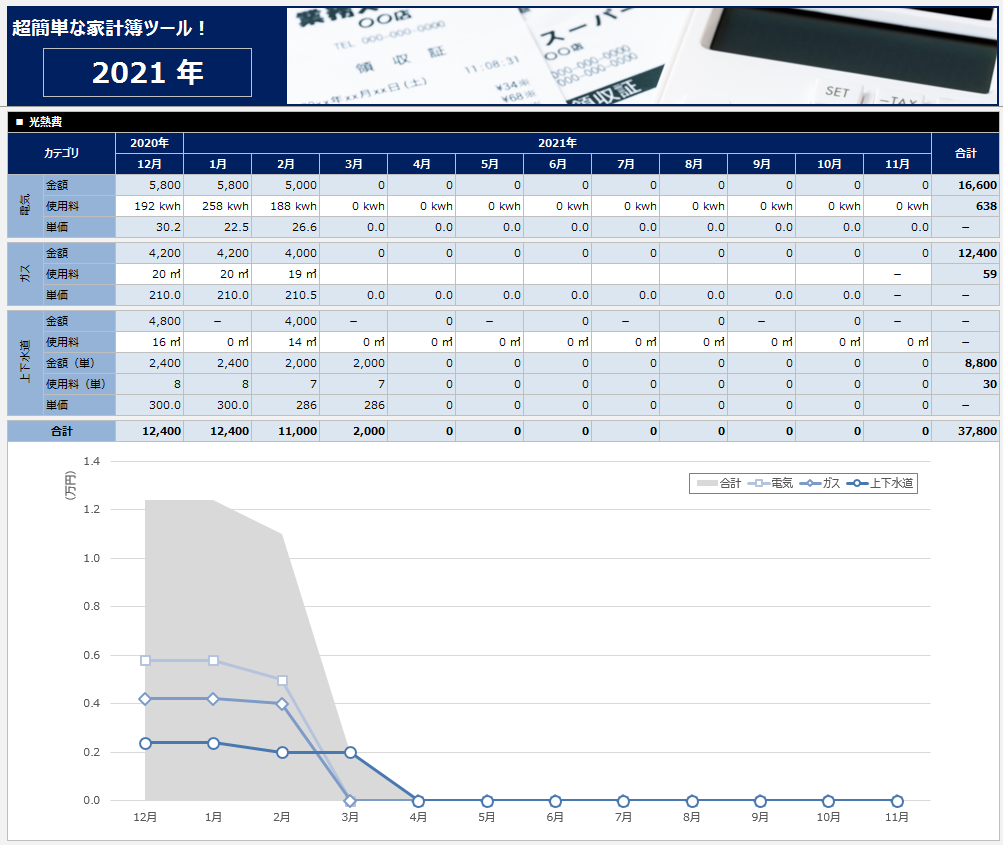Click the 電気 entry in the chart legend
The image size is (1003, 845).
(x=771, y=483)
